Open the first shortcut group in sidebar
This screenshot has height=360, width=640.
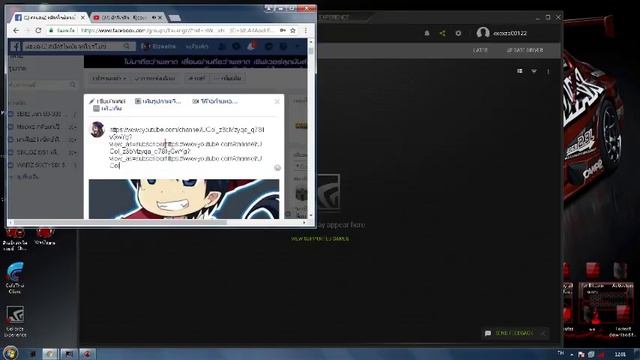click(42, 114)
